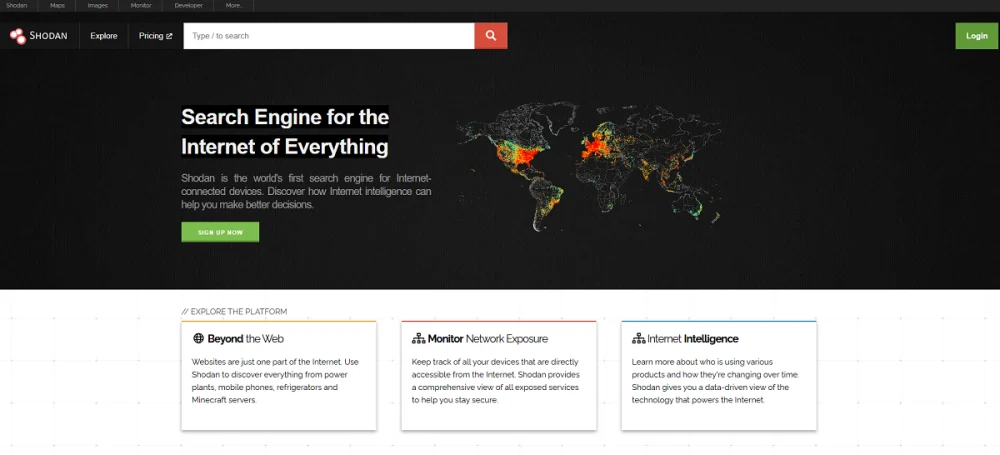Click the 'Shodan is the world's first' paragraph
Screen dimensions: 1000x455
pyautogui.click(x=307, y=191)
